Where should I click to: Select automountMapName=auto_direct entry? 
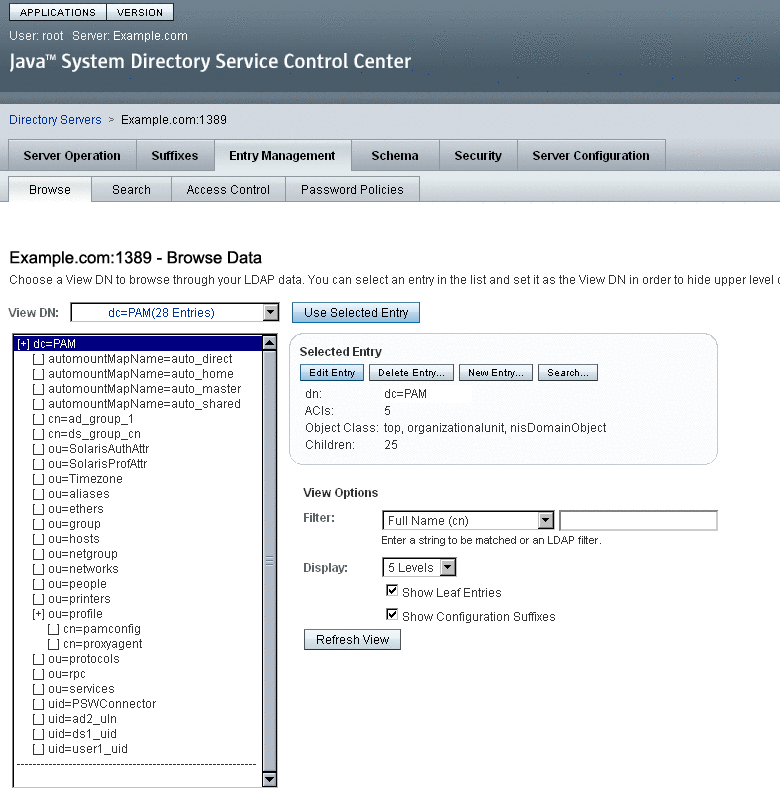[140, 359]
